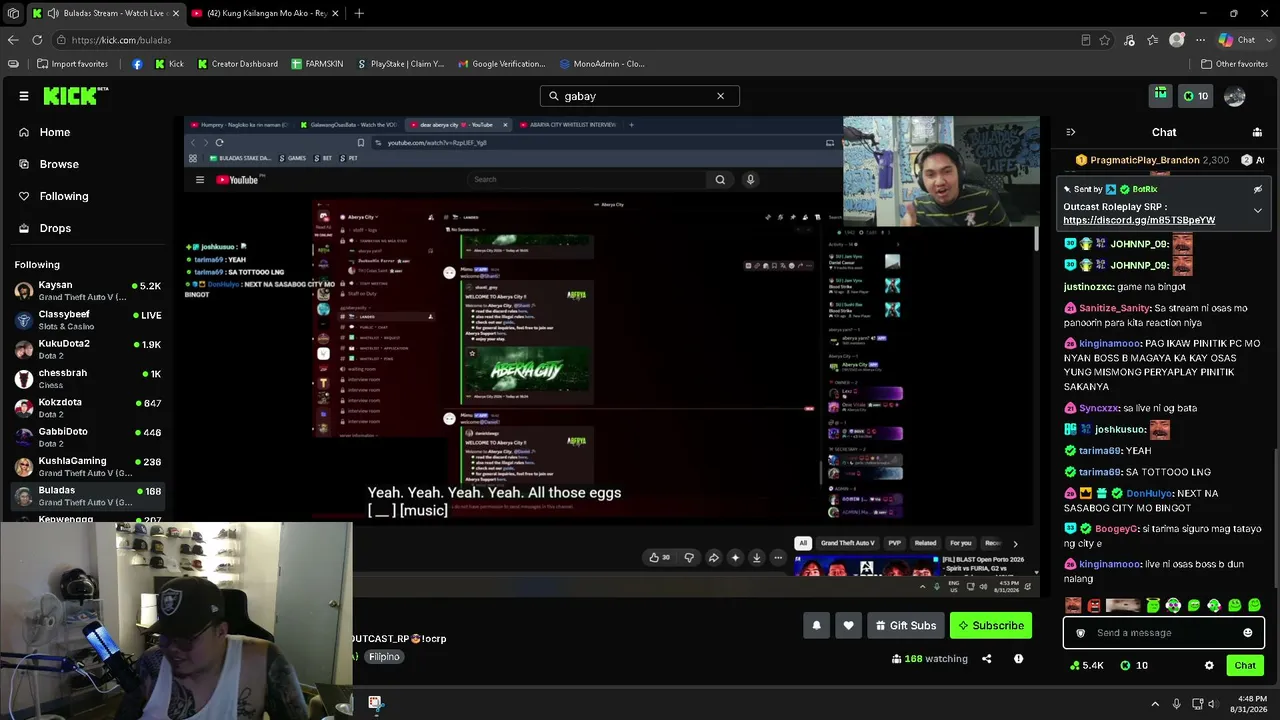Add this page to favorites star
1280x720 pixels.
tap(1105, 40)
